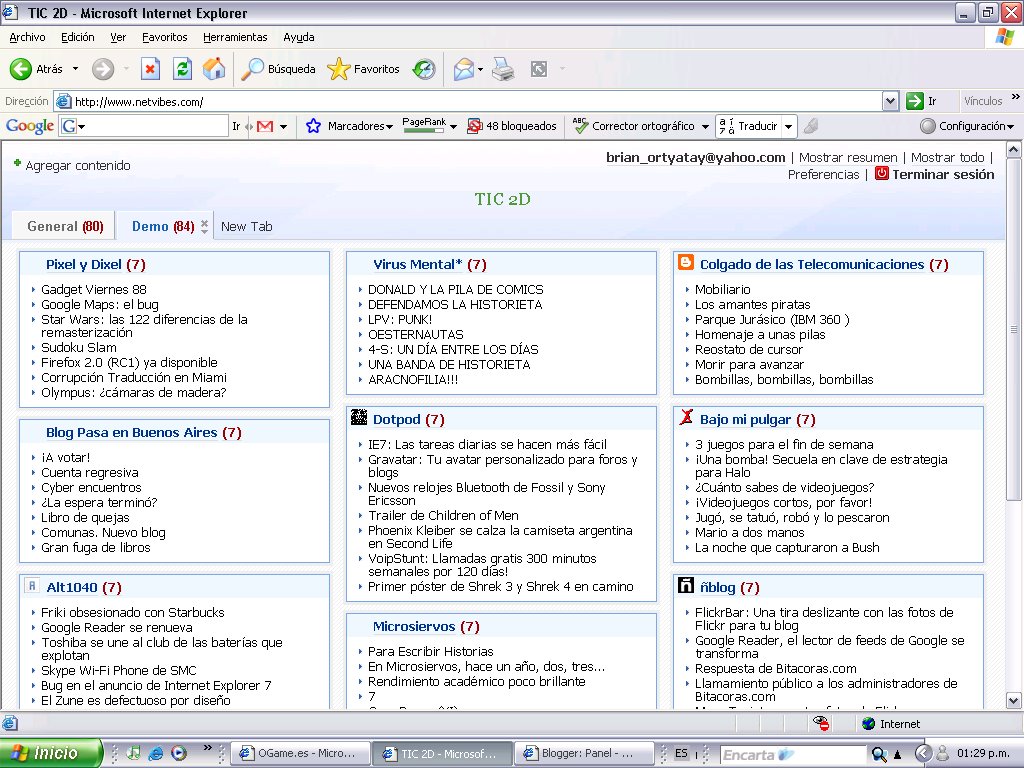Screen dimensions: 1024x768
Task: Switch to the Blogger: Panel taskbar window
Action: point(583,753)
